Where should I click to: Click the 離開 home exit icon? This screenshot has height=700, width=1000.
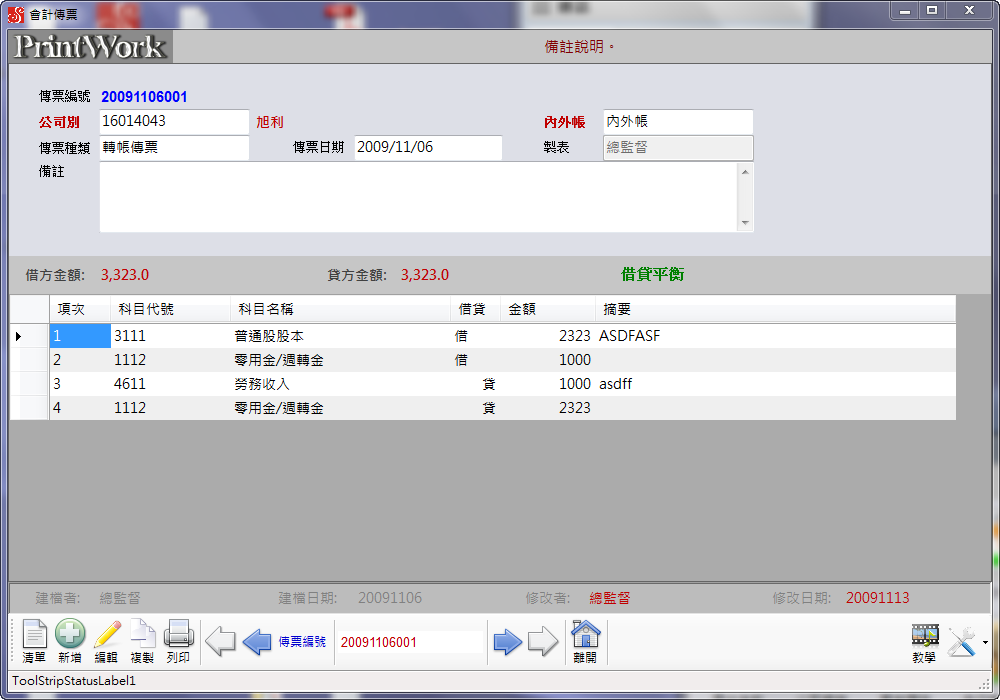click(x=585, y=640)
